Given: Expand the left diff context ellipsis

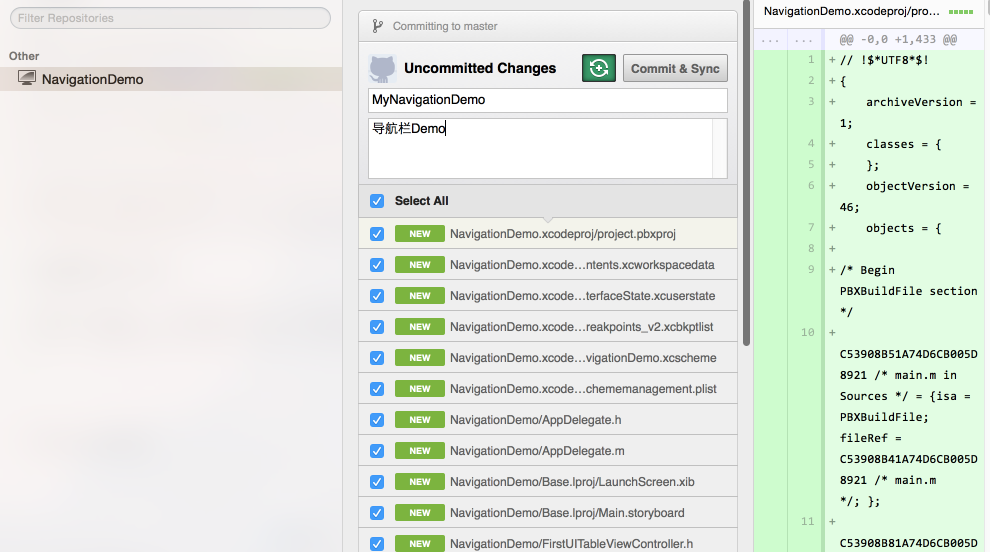Looking at the screenshot, I should [x=770, y=40].
